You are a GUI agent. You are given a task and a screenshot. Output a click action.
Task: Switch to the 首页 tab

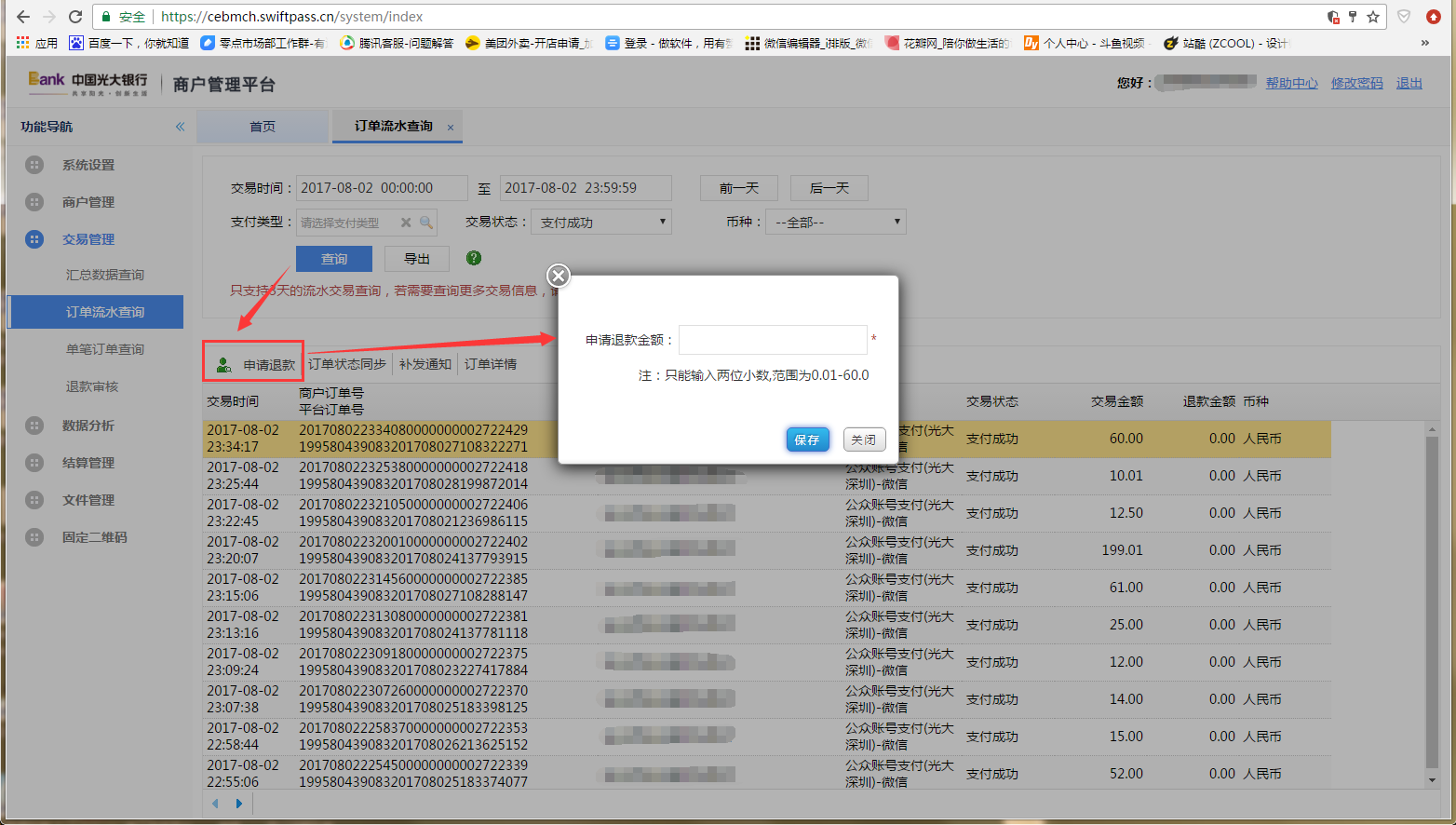click(x=263, y=127)
